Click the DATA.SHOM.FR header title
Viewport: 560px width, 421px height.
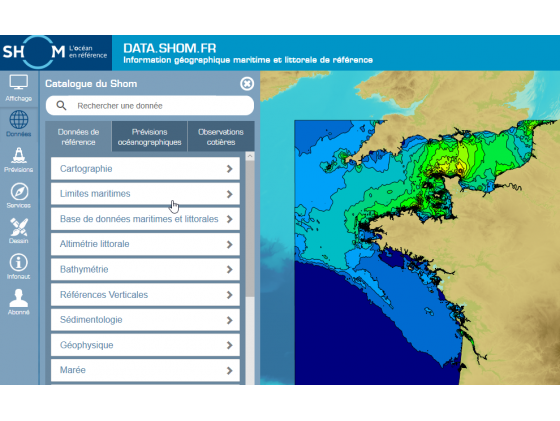(x=170, y=48)
